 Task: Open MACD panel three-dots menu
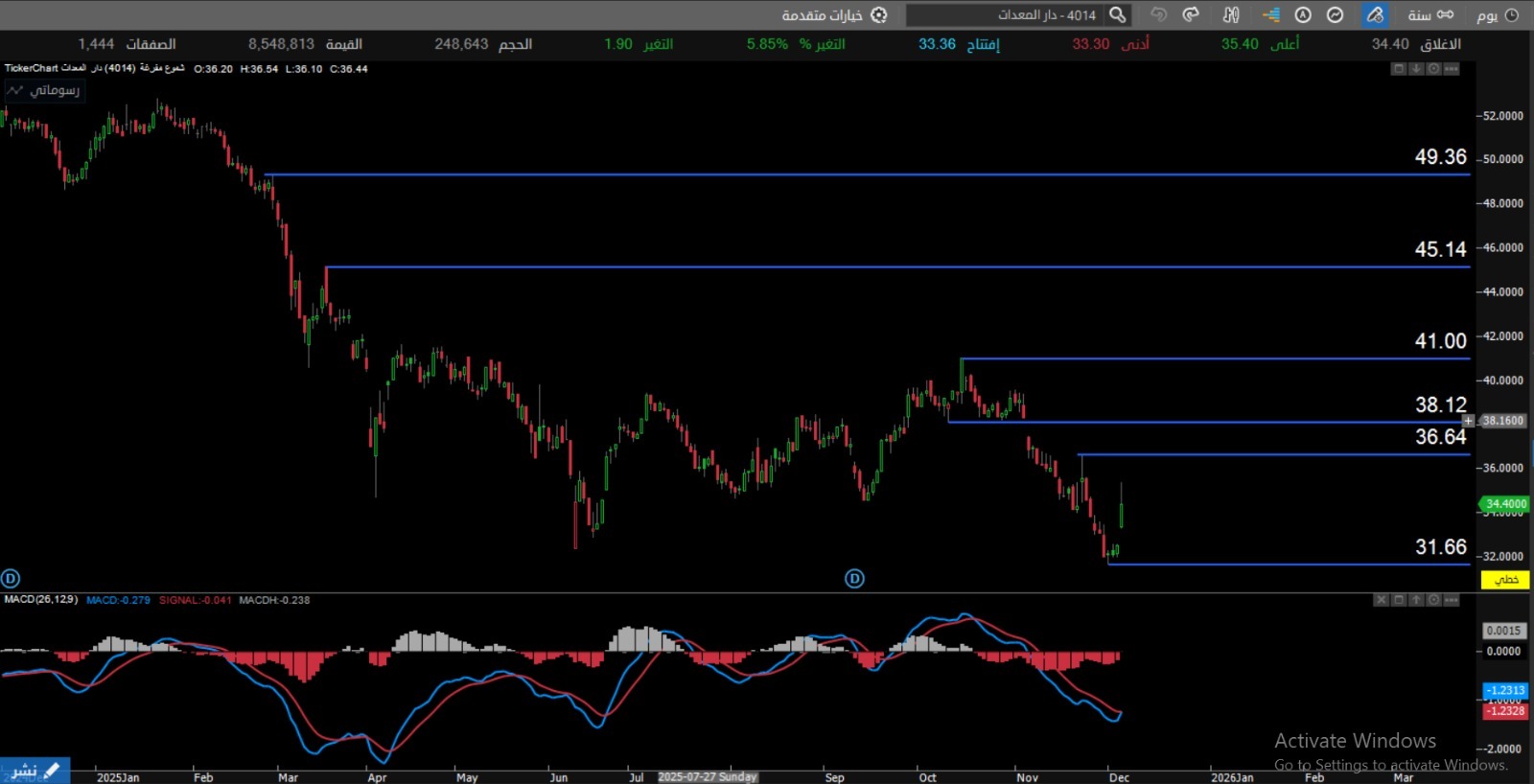pos(1452,600)
